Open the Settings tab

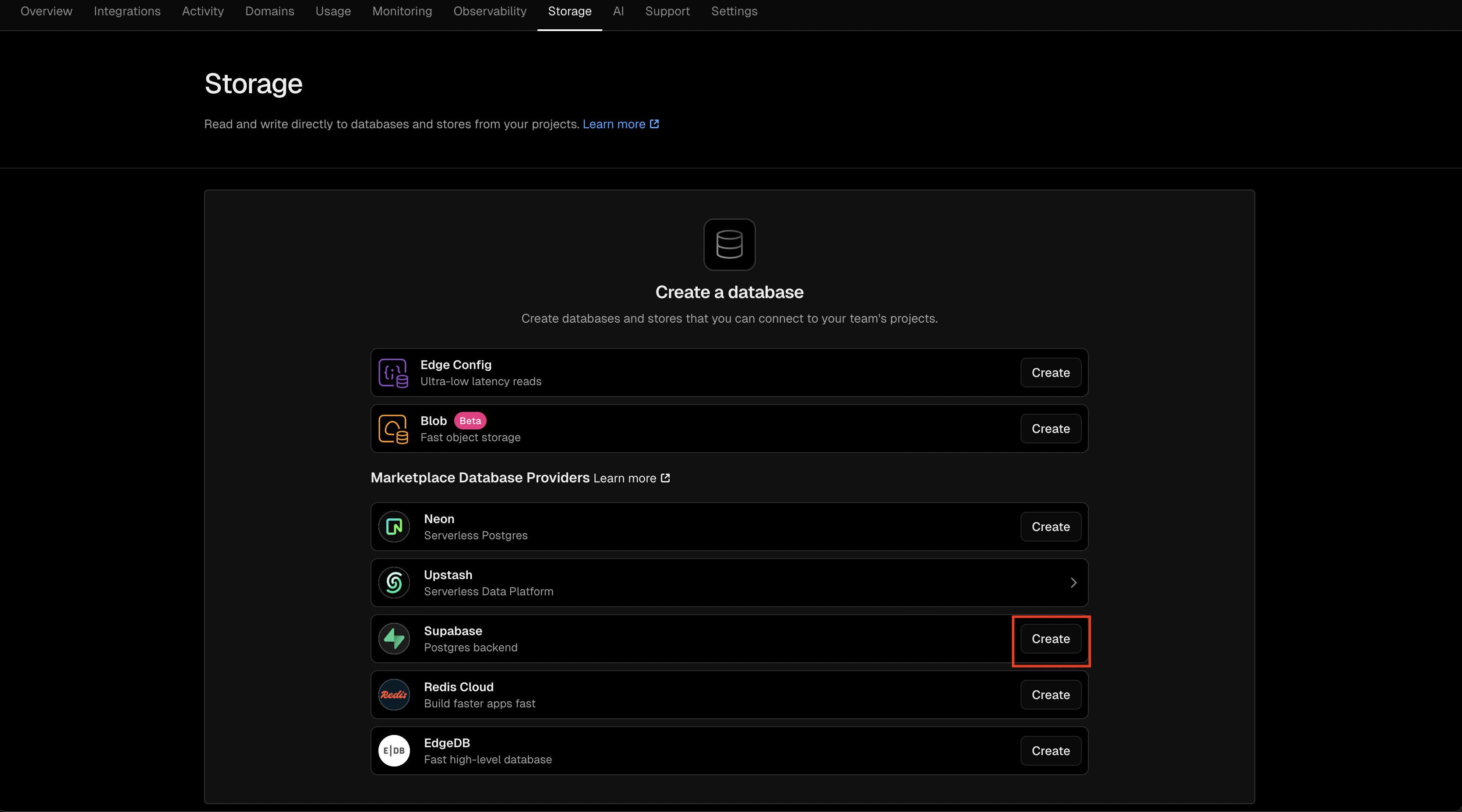tap(735, 11)
